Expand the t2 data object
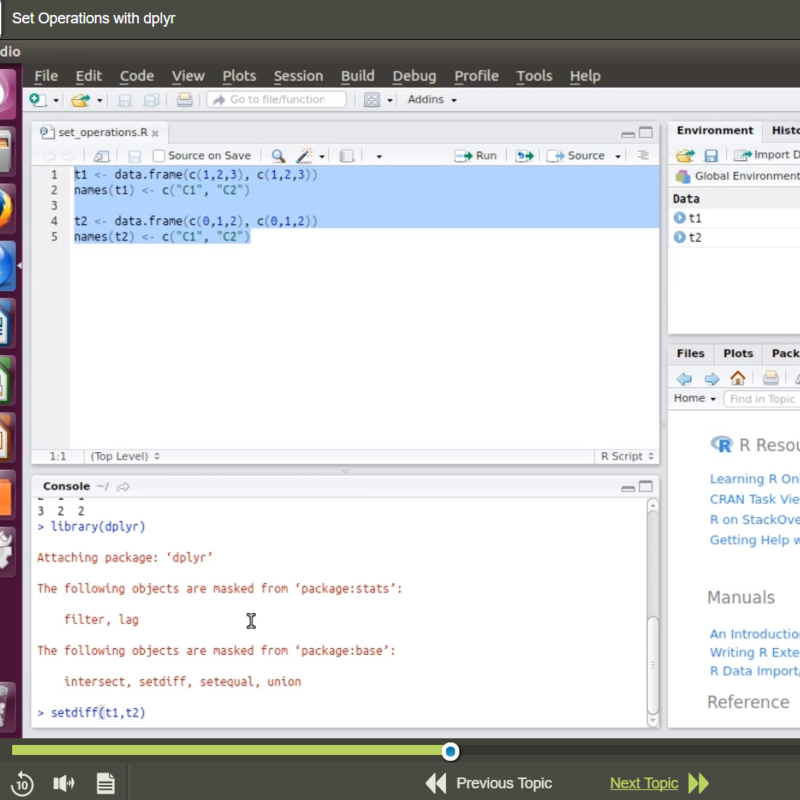 coord(680,237)
